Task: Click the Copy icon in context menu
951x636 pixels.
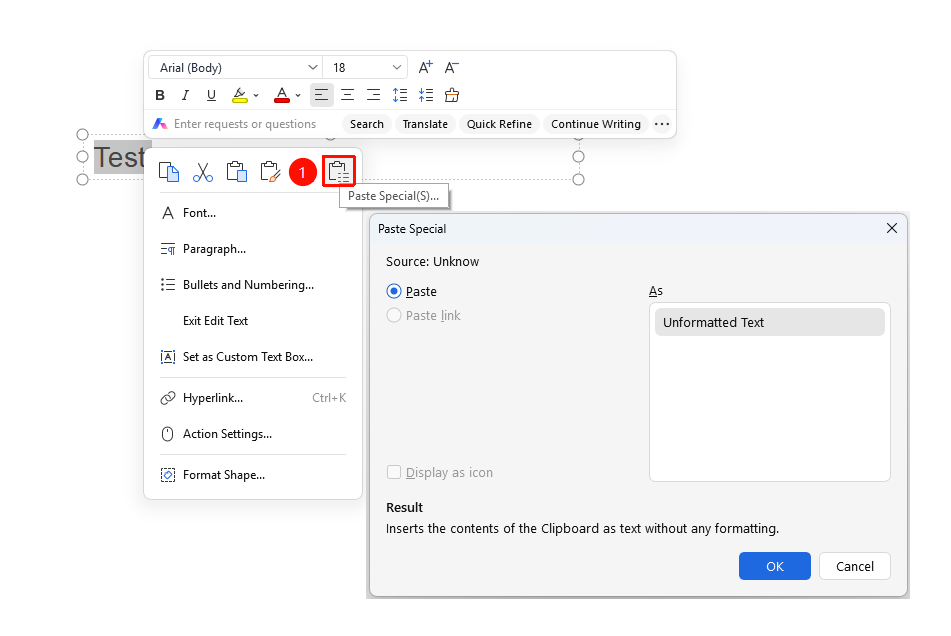Action: [169, 172]
